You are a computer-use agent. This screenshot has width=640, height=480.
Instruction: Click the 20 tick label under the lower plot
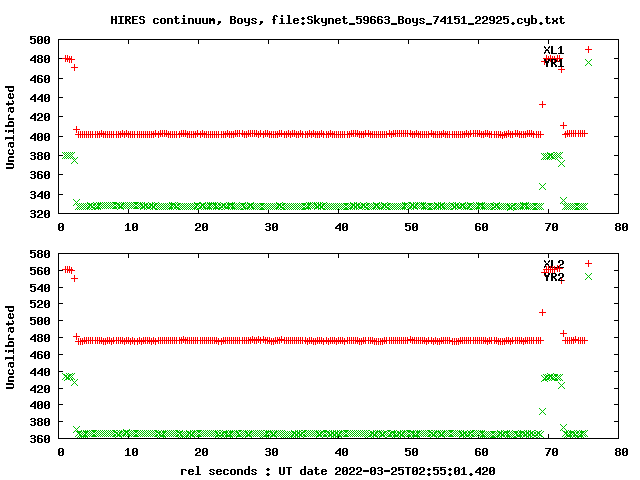201,452
